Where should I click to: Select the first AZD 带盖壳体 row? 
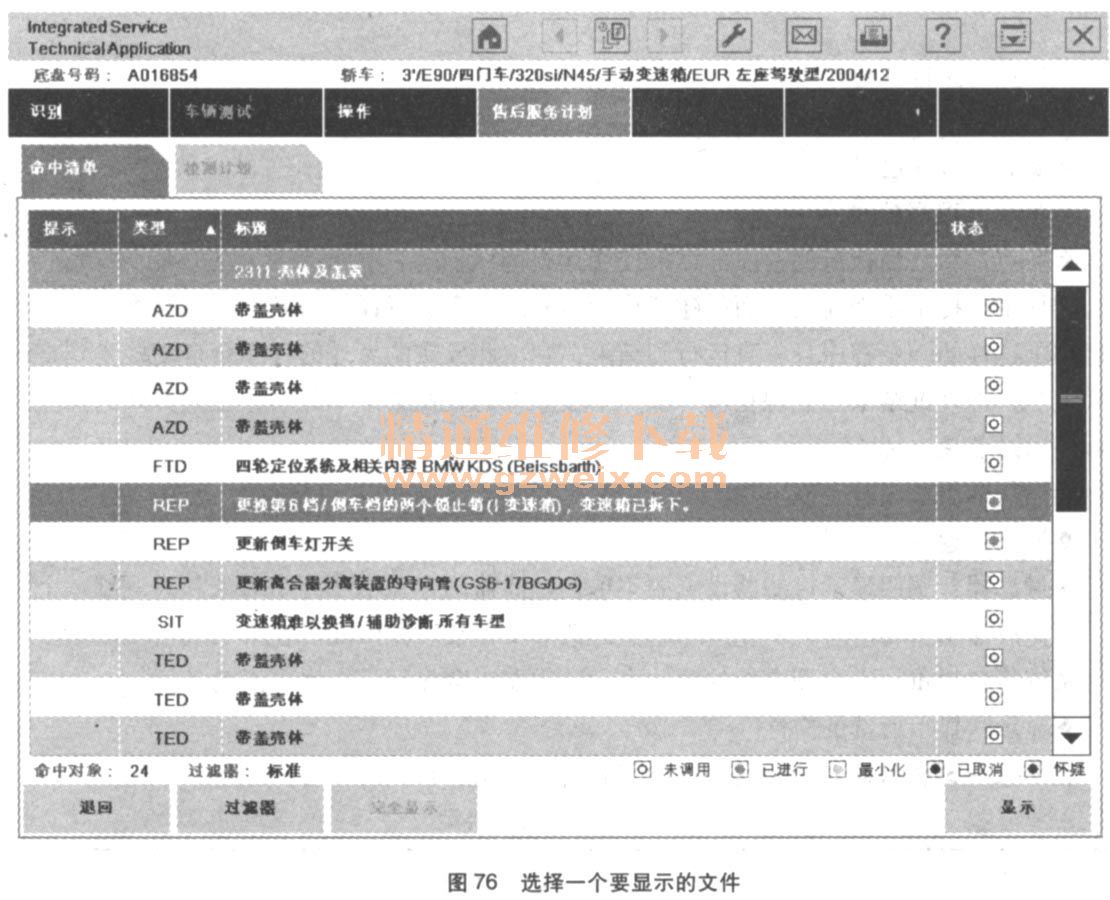coord(539,310)
